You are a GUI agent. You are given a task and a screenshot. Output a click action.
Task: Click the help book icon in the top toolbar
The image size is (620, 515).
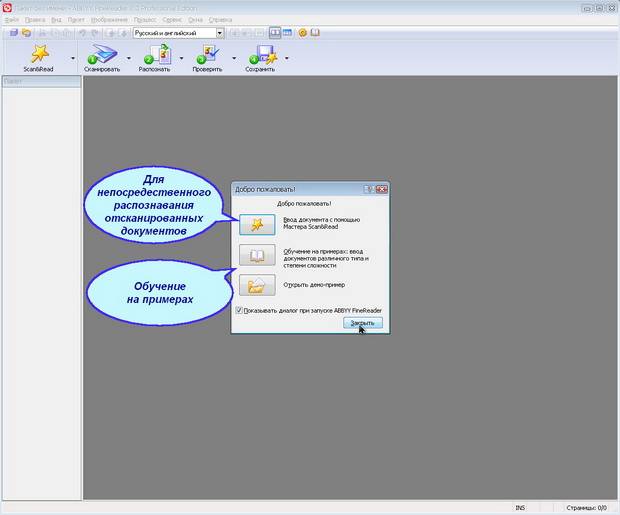pyautogui.click(x=315, y=33)
